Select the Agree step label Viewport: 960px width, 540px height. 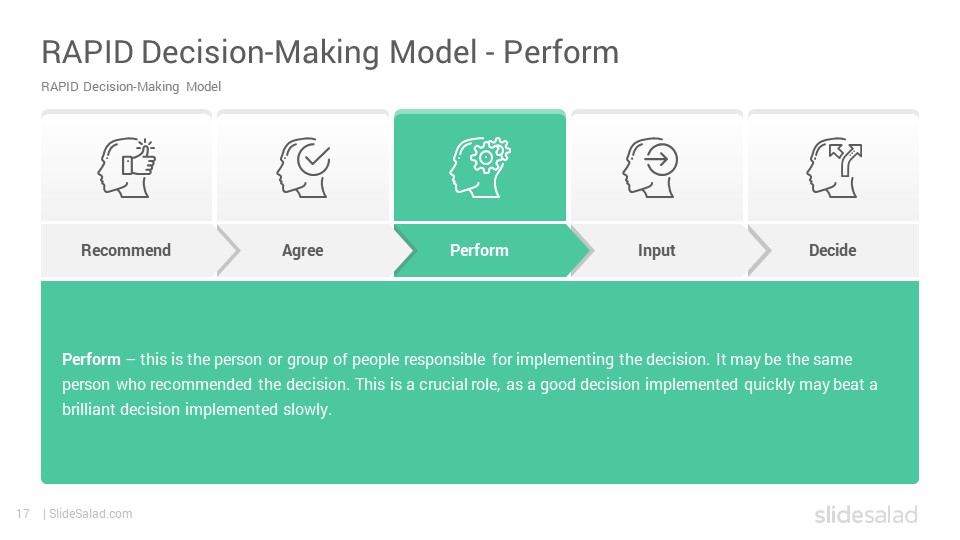(302, 250)
